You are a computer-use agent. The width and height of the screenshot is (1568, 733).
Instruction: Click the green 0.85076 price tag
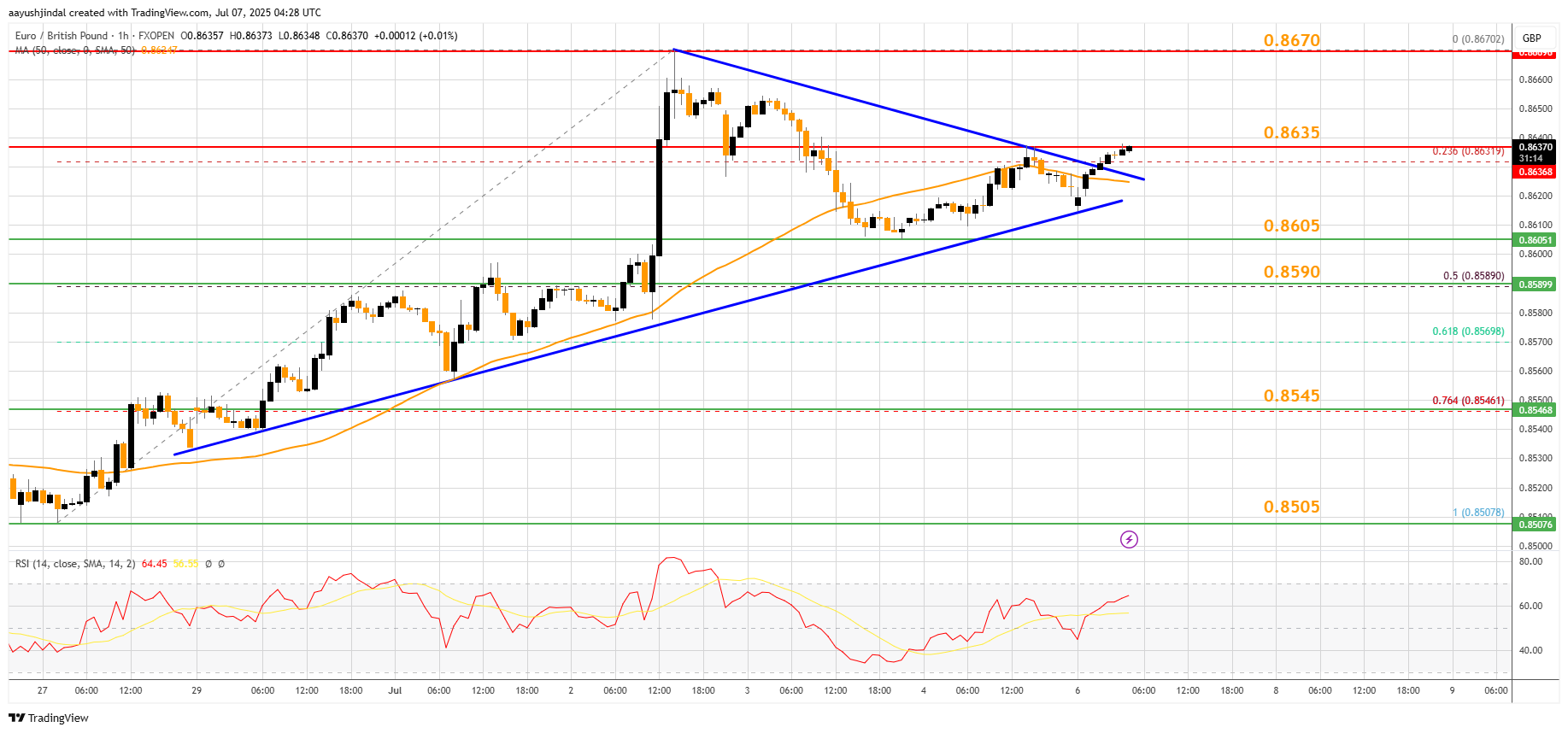pos(1535,525)
